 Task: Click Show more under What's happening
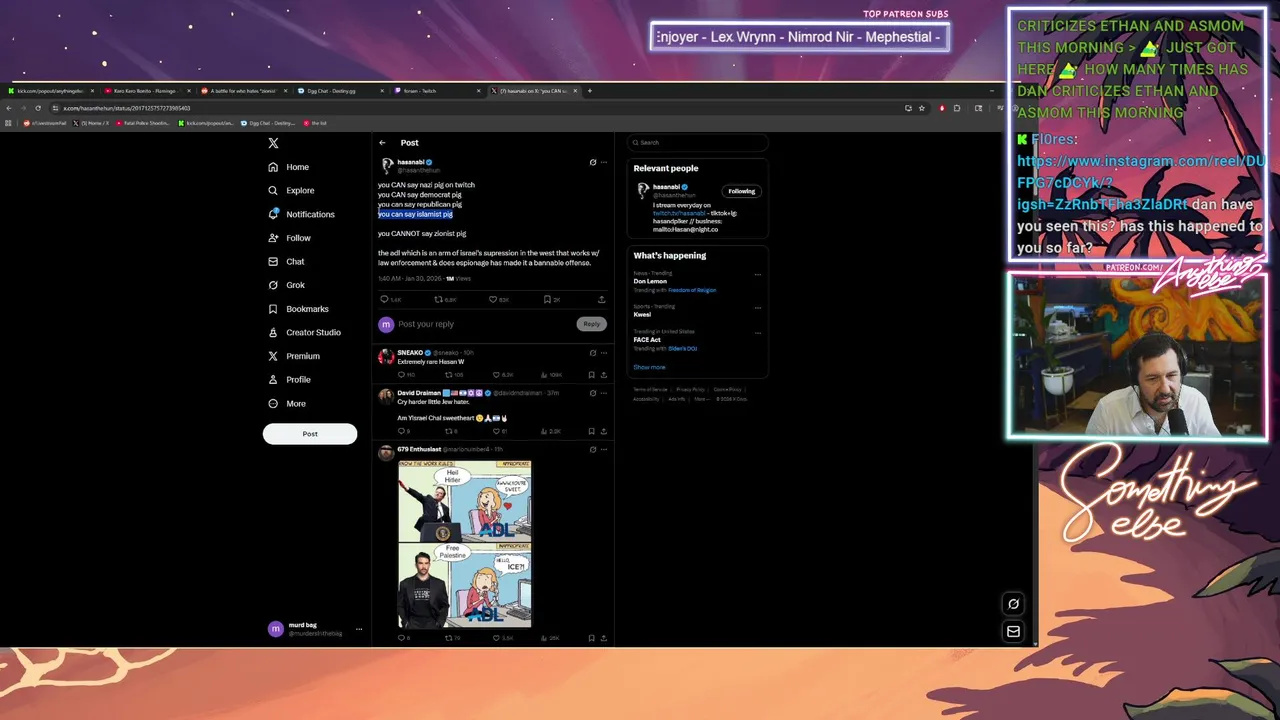pyautogui.click(x=649, y=367)
